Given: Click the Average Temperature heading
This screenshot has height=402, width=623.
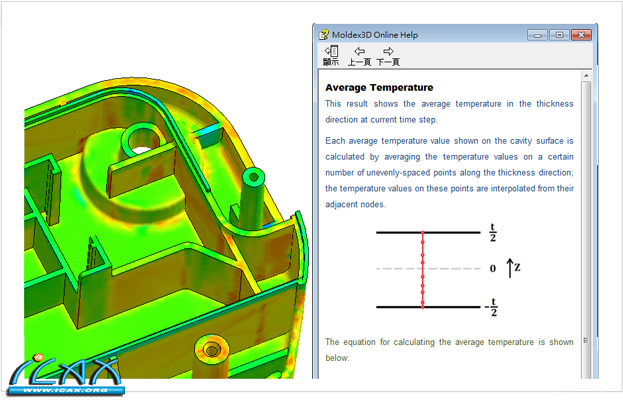Looking at the screenshot, I should point(379,87).
